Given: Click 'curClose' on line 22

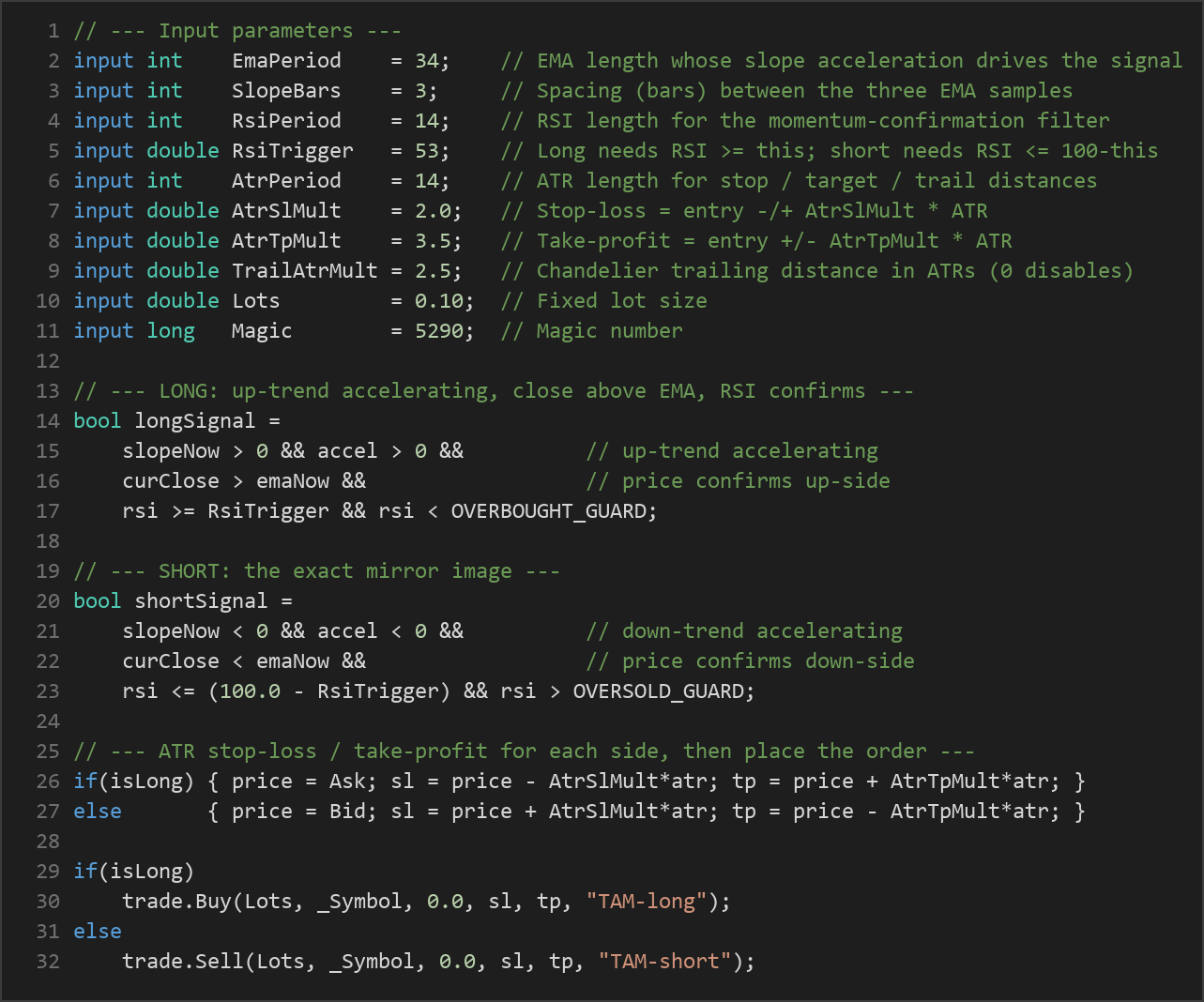Looking at the screenshot, I should click(171, 661).
